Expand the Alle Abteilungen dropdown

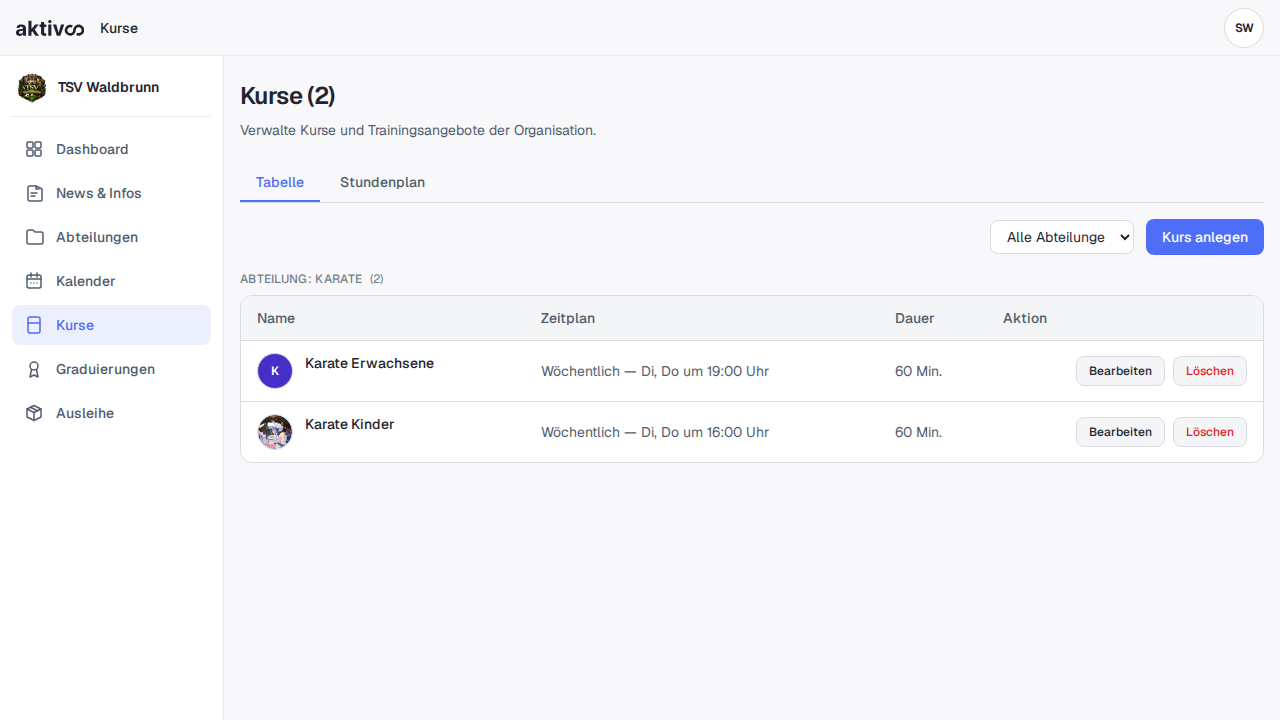(1062, 237)
